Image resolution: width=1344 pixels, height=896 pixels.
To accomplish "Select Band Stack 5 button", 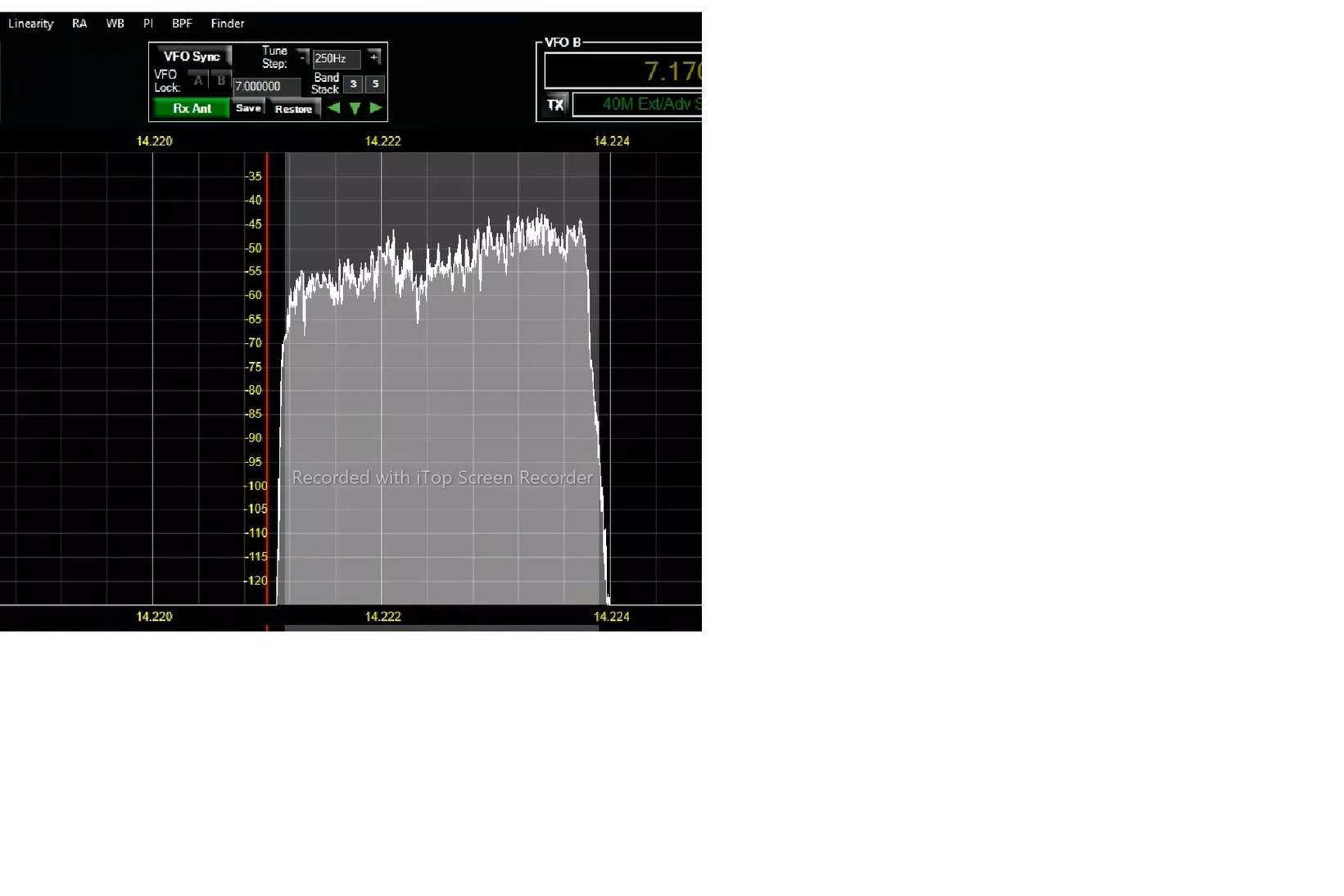I will pos(375,84).
